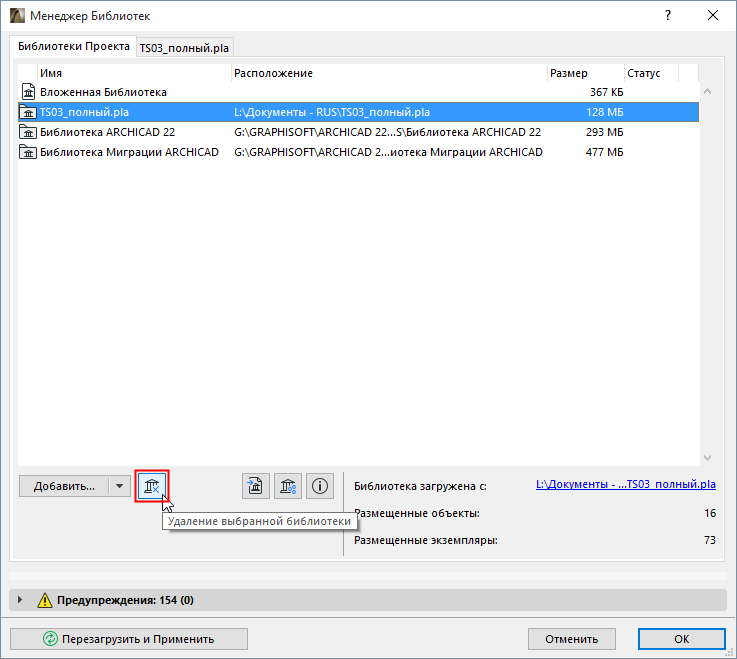The height and width of the screenshot is (659, 737).
Task: Click the Статус column header
Action: click(651, 73)
